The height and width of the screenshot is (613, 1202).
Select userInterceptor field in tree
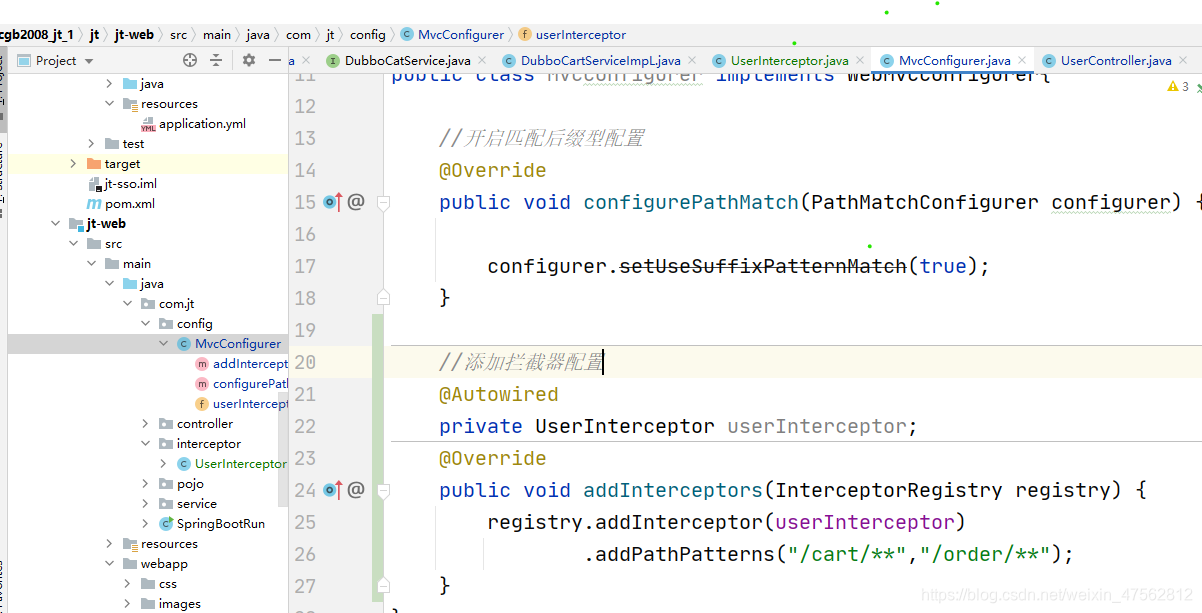click(242, 404)
